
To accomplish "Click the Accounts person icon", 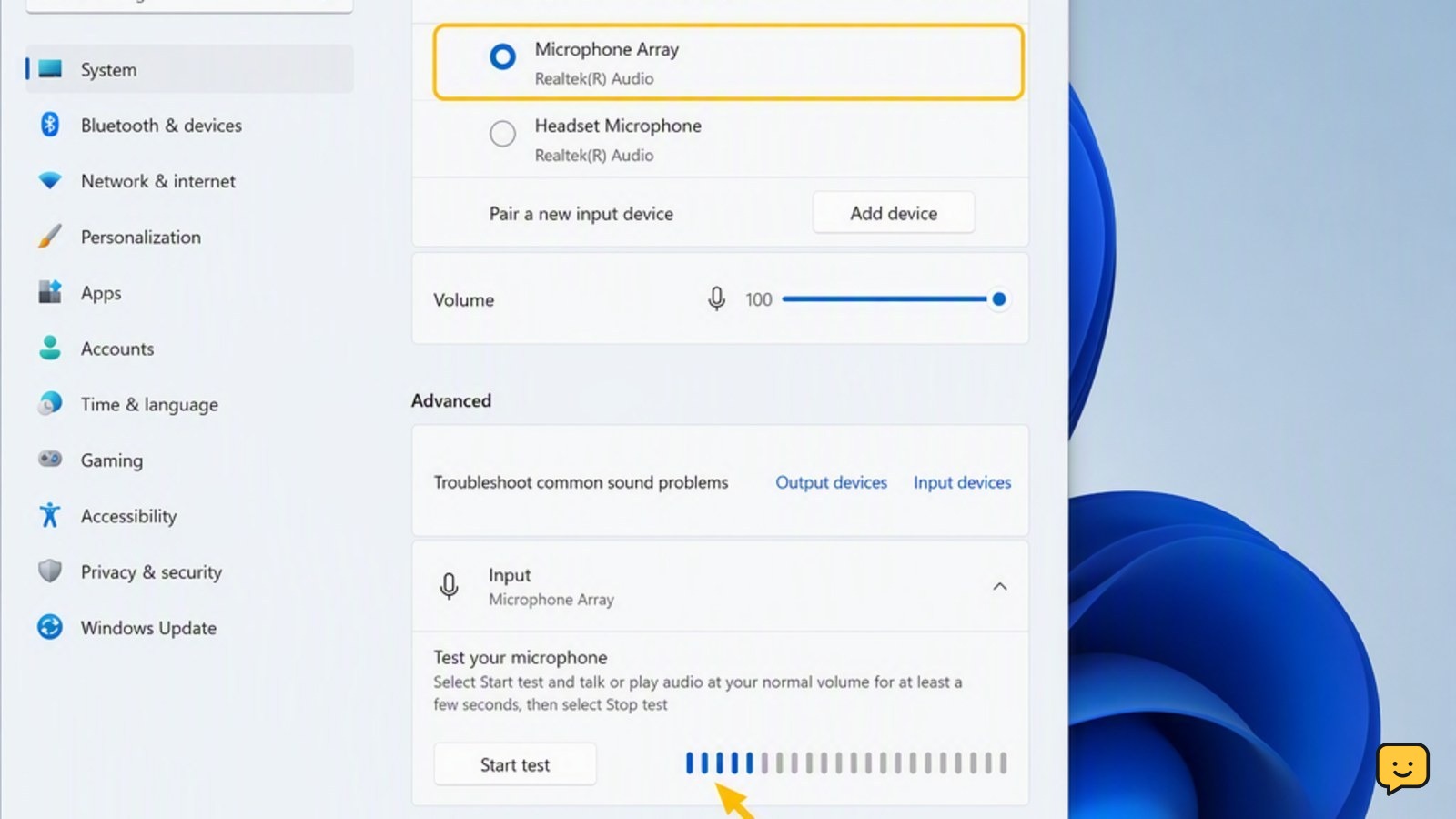I will 50,348.
